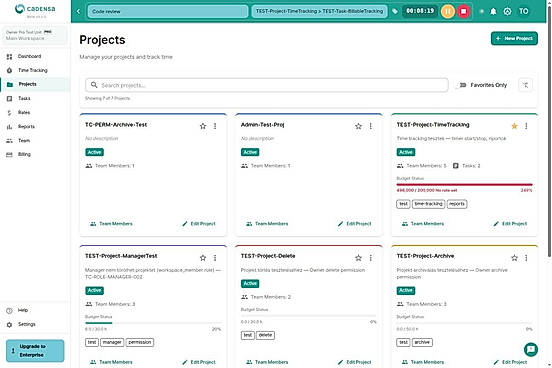
Task: Open the TC-PERM-Archive-Test three-dot menu
Action: [215, 126]
